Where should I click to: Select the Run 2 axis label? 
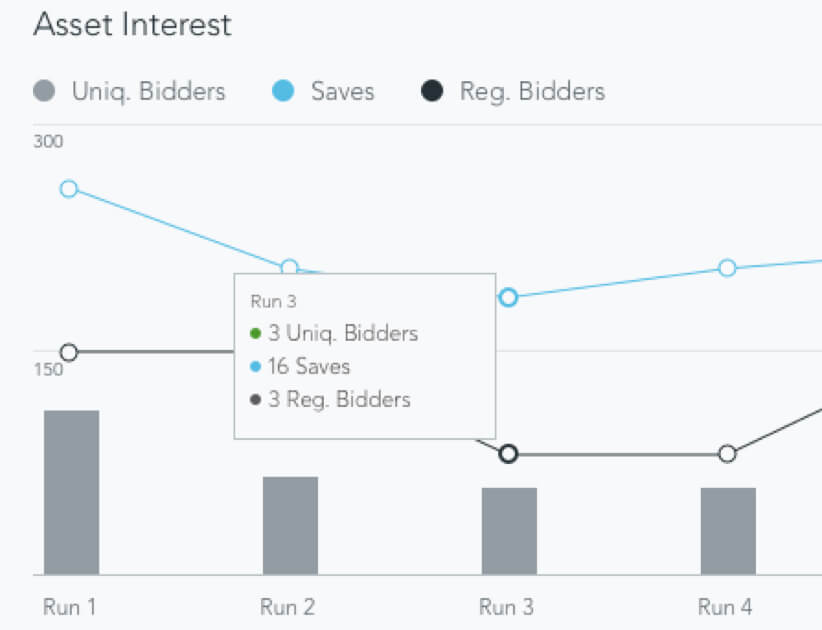288,607
